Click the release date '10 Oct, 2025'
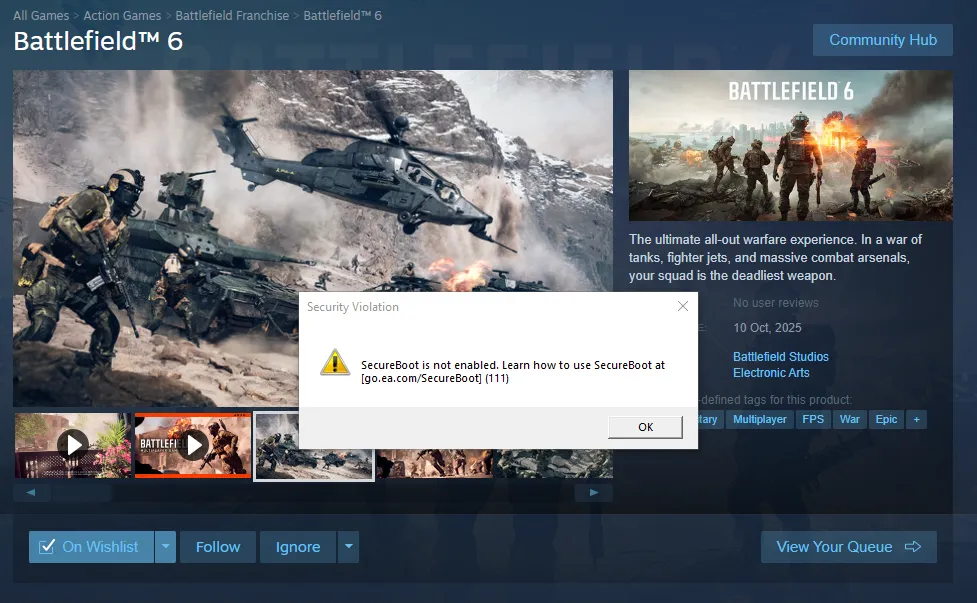The width and height of the screenshot is (977, 603). 767,328
